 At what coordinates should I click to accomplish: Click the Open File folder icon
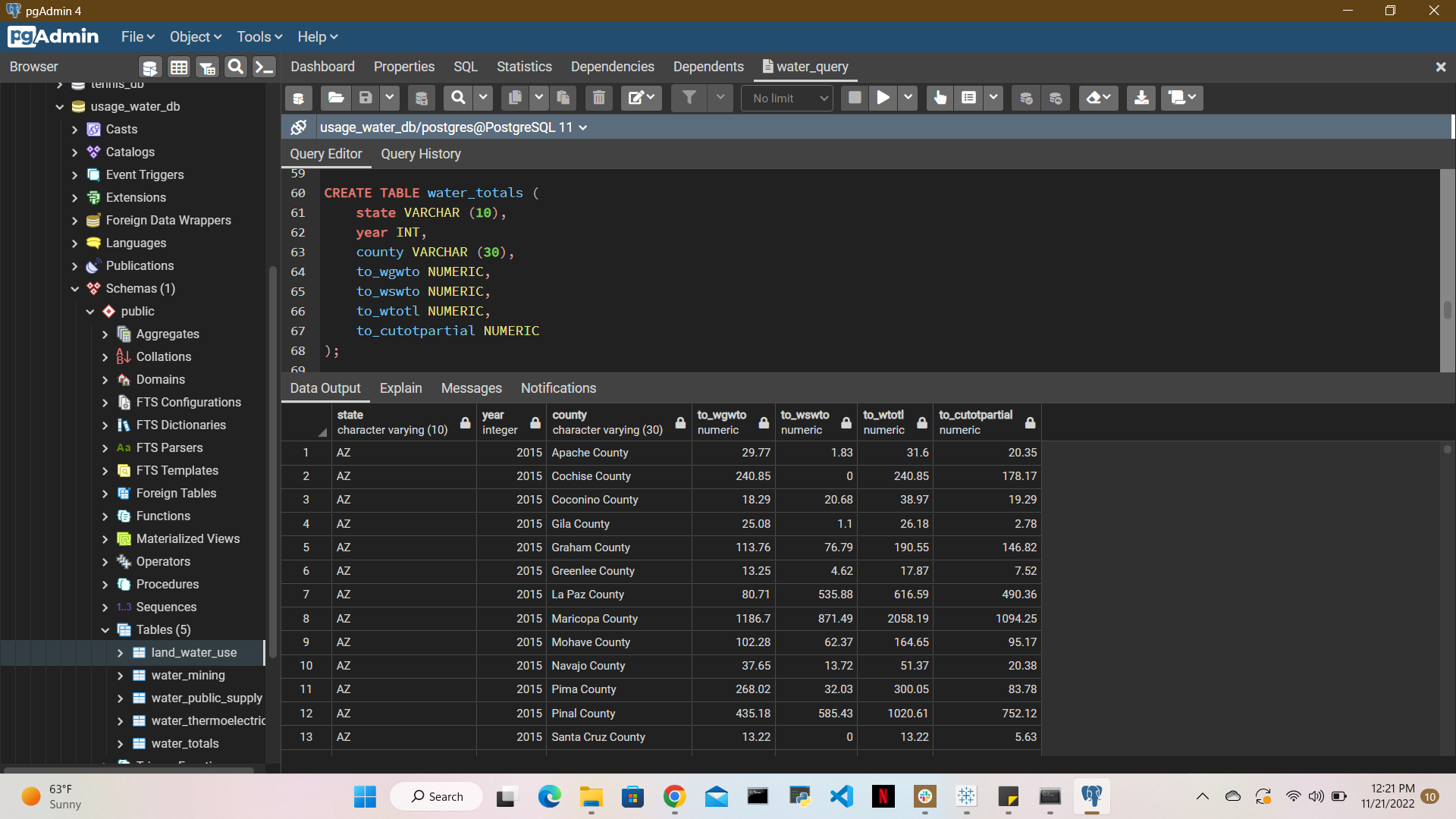(x=336, y=98)
